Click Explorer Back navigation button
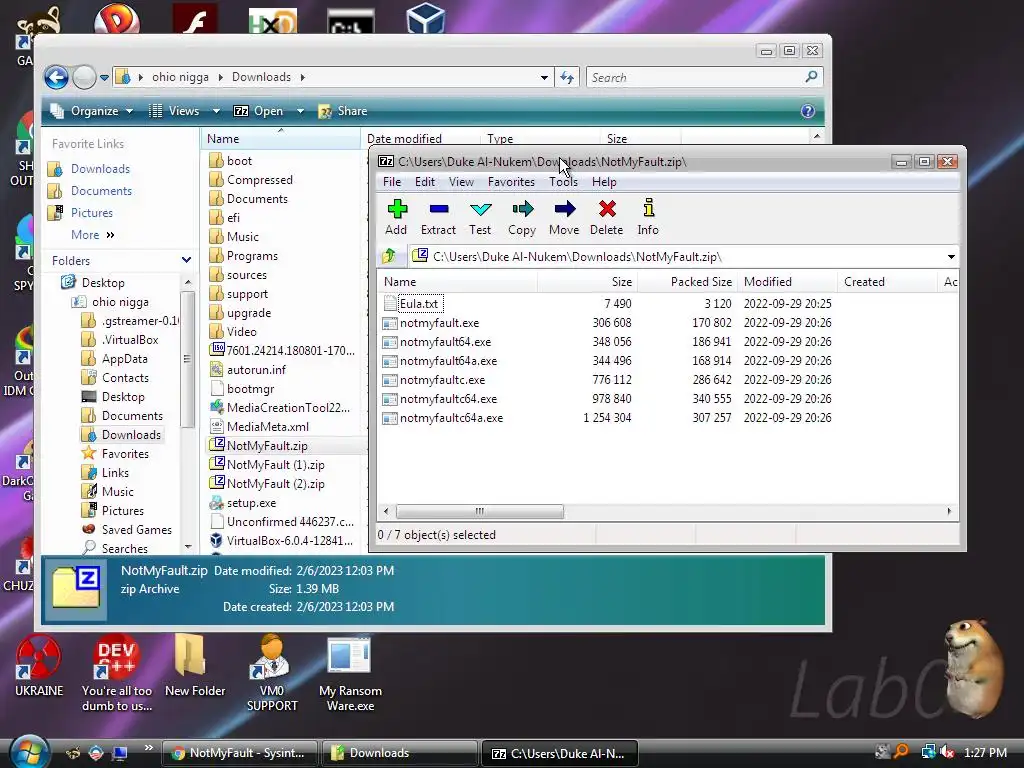The width and height of the screenshot is (1024, 768). tap(56, 77)
